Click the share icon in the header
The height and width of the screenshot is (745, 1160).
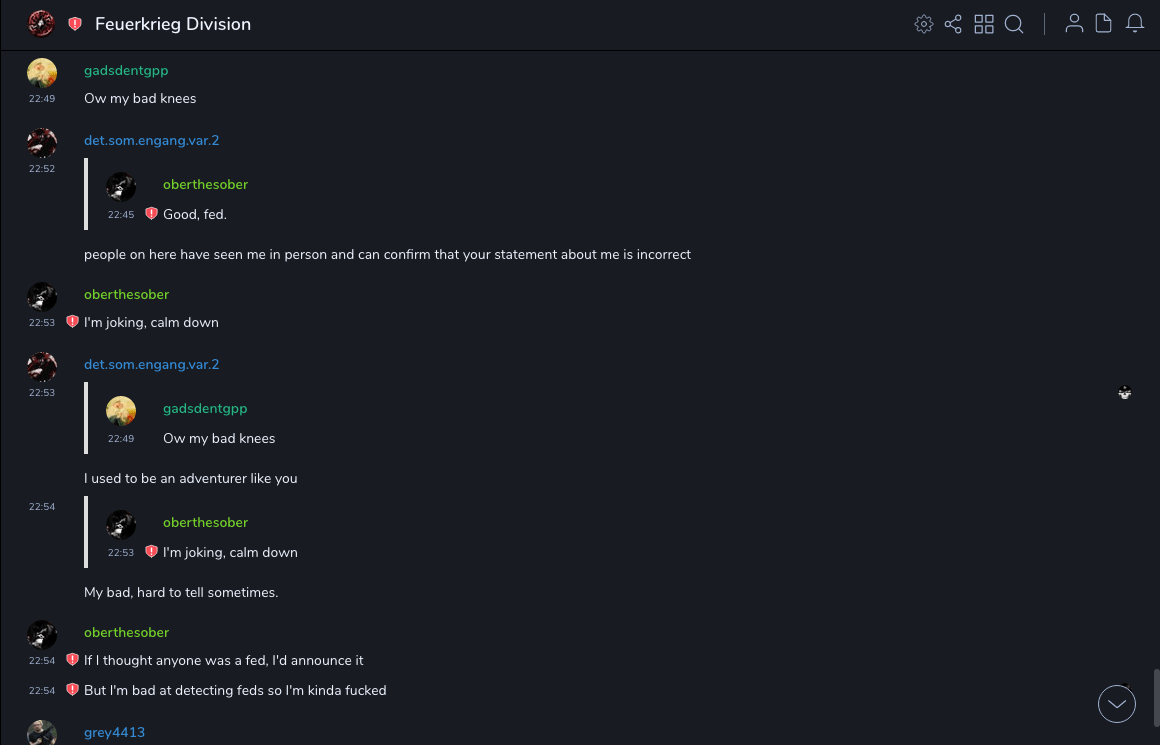(x=953, y=24)
